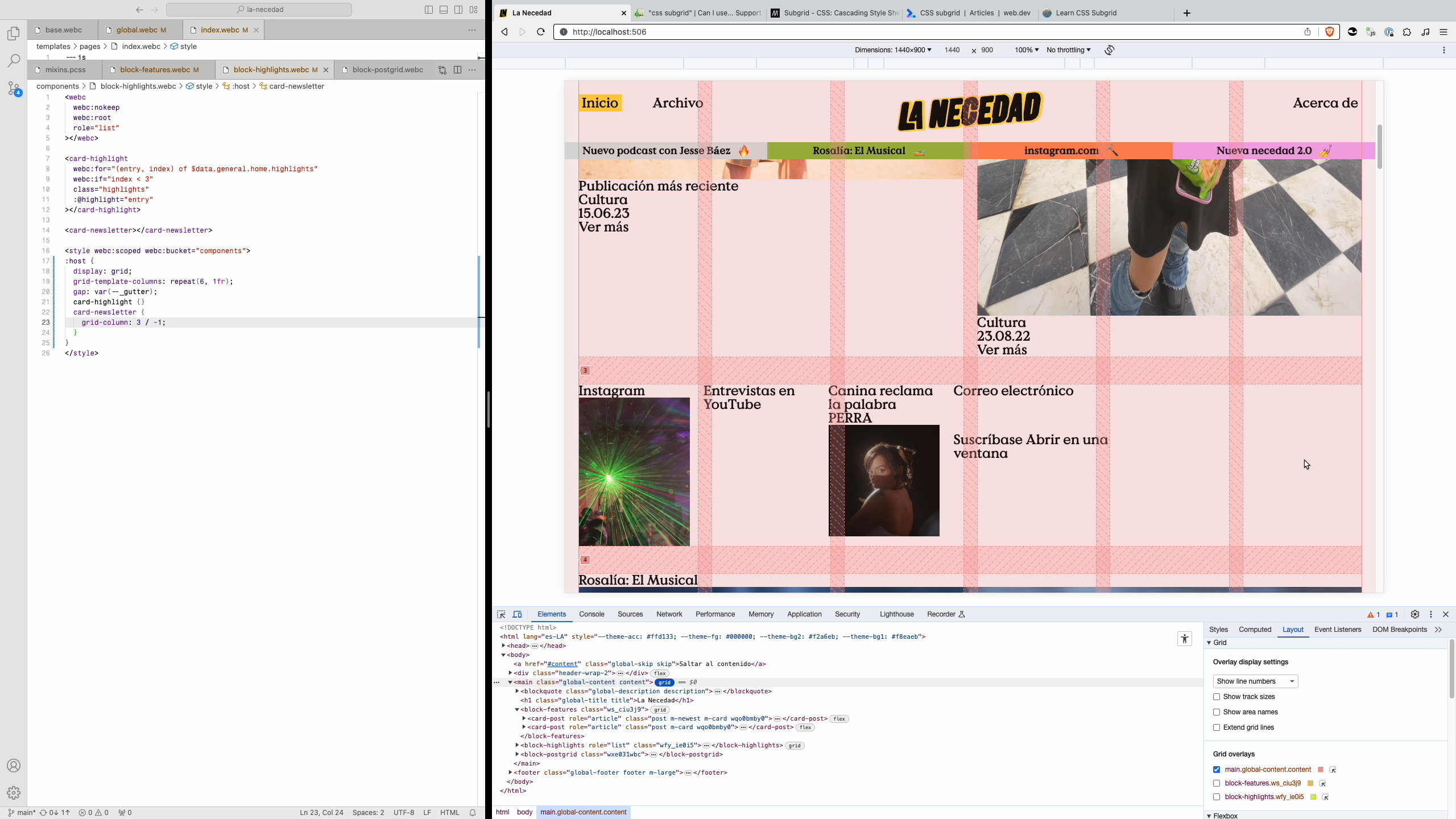Open Source Control view with badge

click(14, 89)
